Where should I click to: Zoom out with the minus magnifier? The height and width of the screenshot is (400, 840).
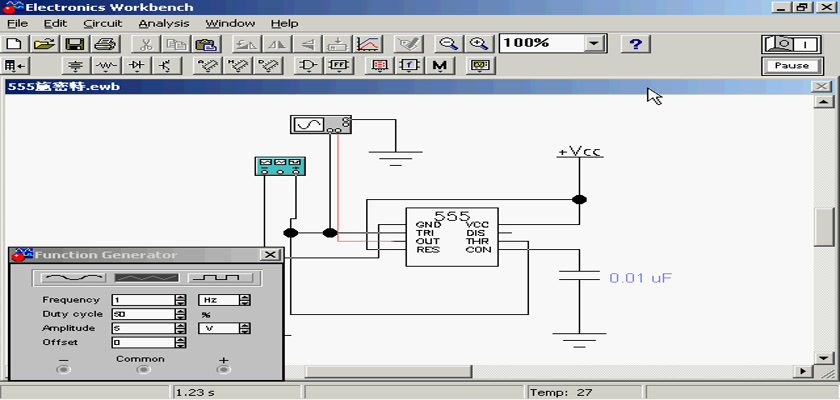tap(448, 44)
